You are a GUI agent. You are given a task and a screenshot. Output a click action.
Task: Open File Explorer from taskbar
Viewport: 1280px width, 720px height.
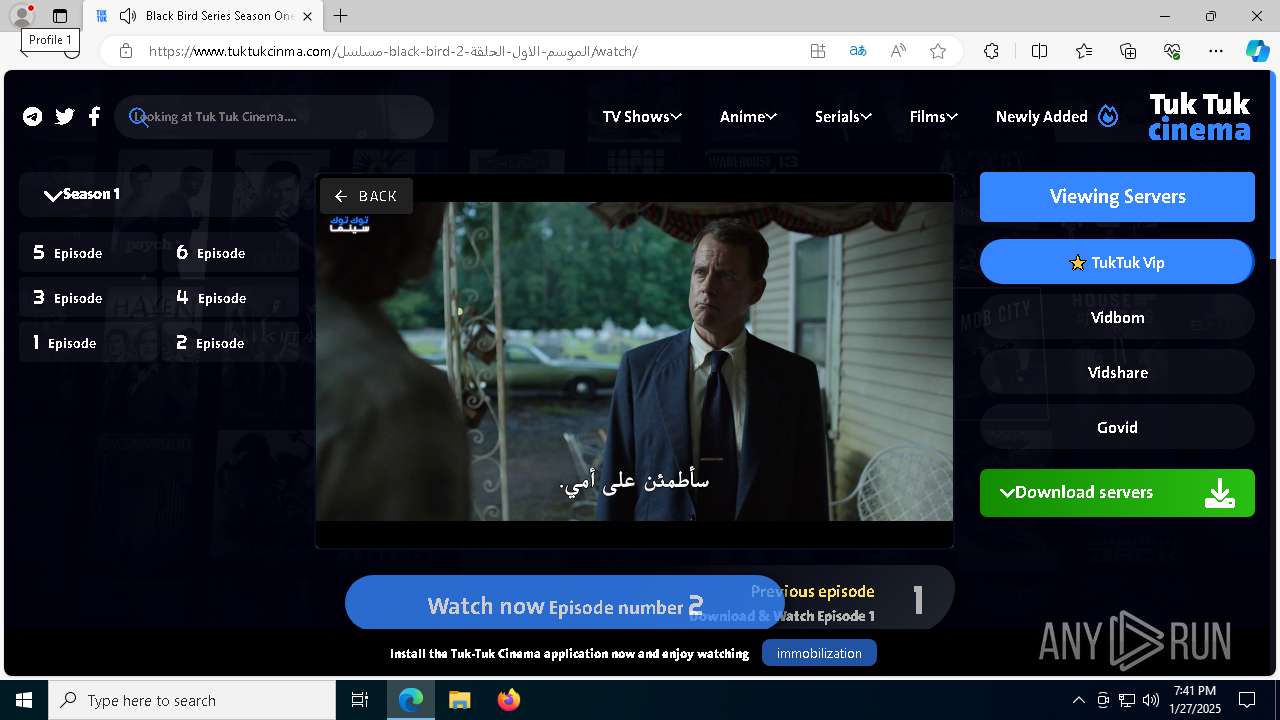point(459,700)
